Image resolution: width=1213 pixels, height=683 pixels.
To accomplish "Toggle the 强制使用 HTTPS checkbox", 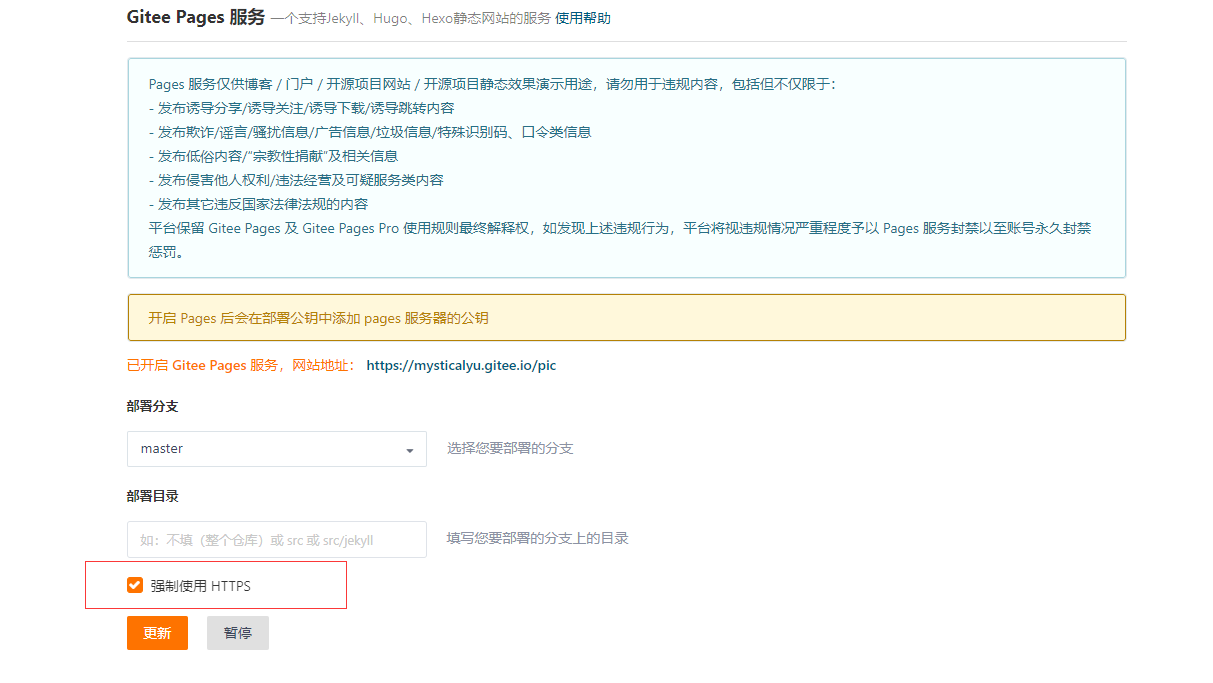I will coord(135,585).
